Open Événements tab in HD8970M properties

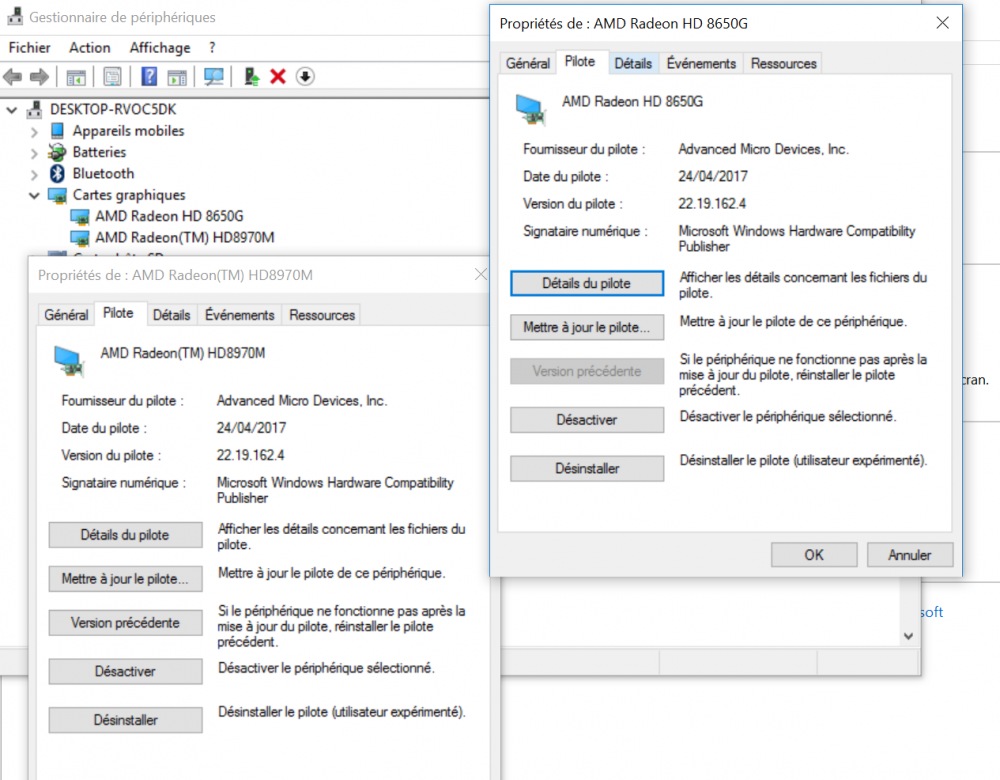[239, 315]
